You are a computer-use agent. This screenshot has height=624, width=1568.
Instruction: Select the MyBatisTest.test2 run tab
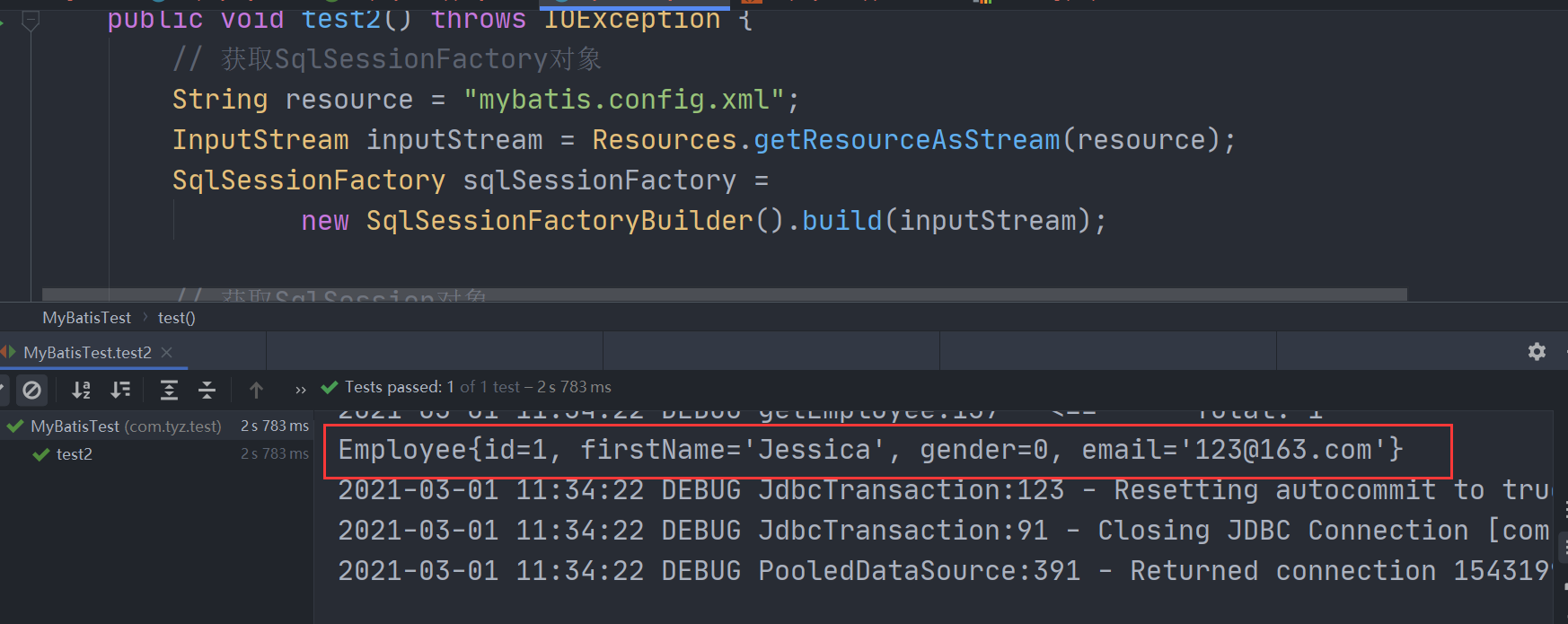click(x=87, y=353)
